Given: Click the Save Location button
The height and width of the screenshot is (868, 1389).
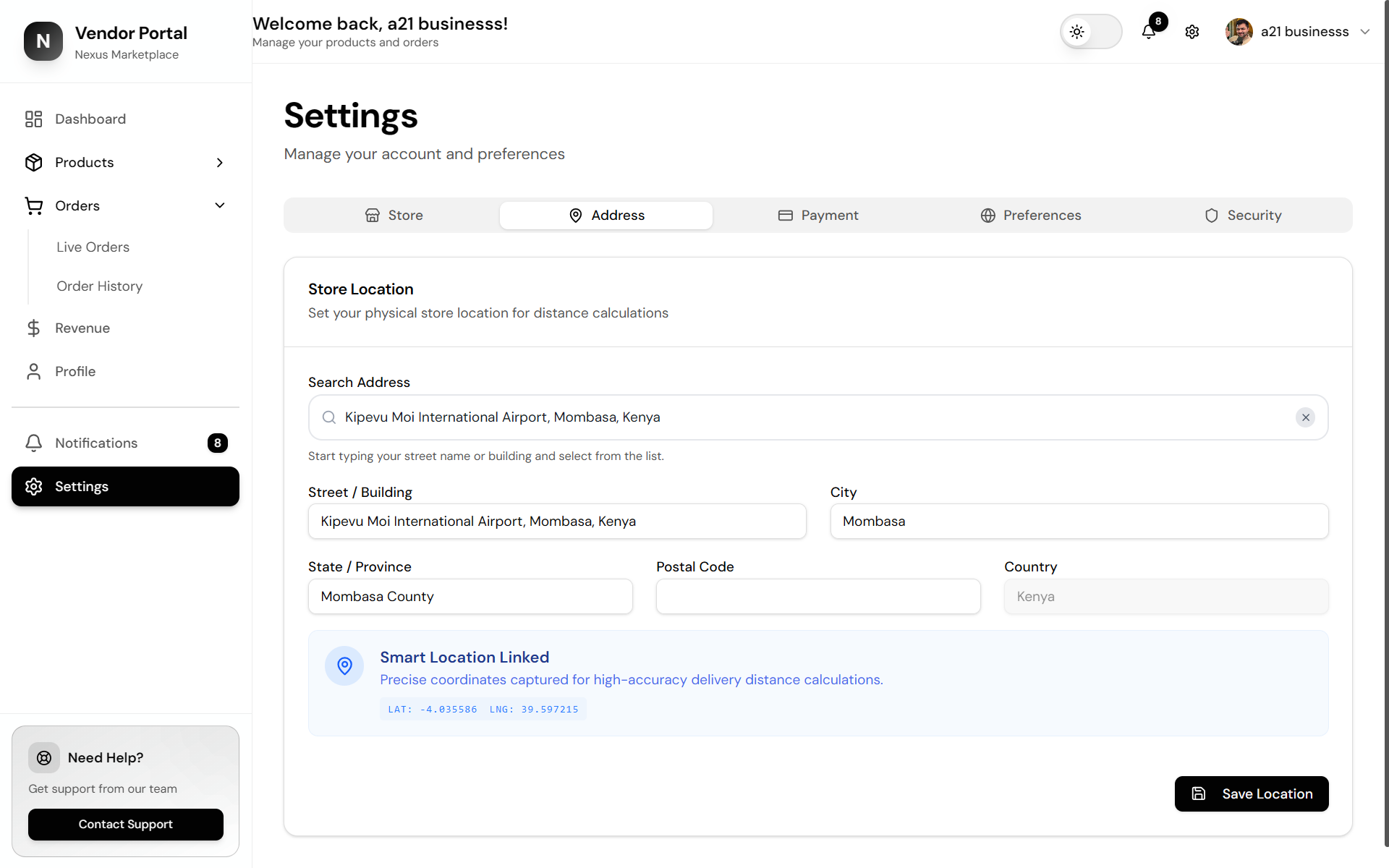Looking at the screenshot, I should point(1252,794).
